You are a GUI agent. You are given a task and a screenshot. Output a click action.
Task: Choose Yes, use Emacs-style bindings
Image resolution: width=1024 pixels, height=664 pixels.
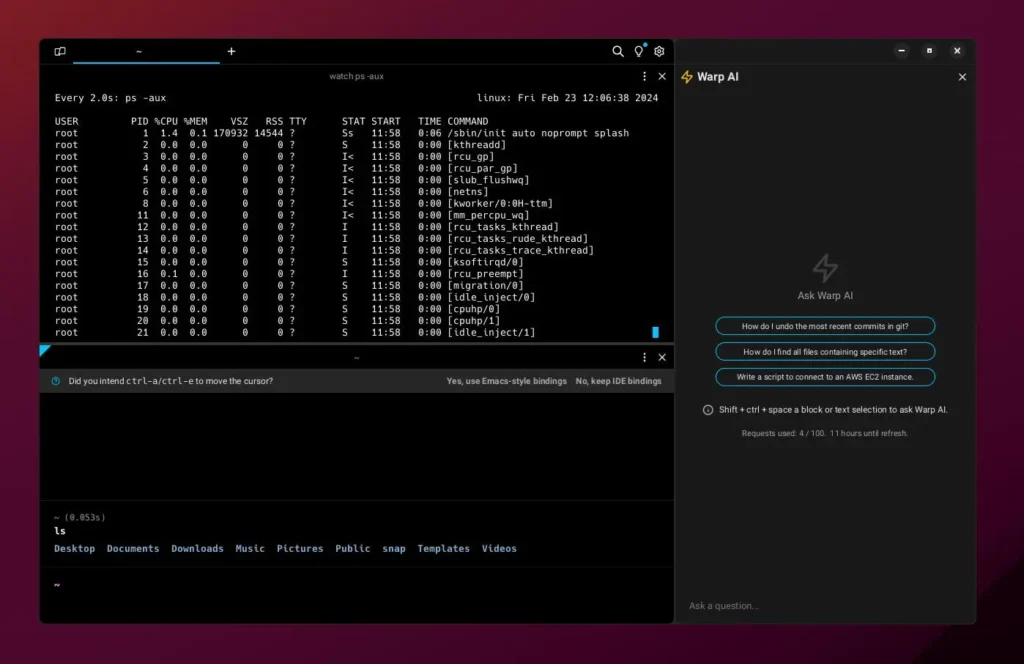[x=506, y=381]
